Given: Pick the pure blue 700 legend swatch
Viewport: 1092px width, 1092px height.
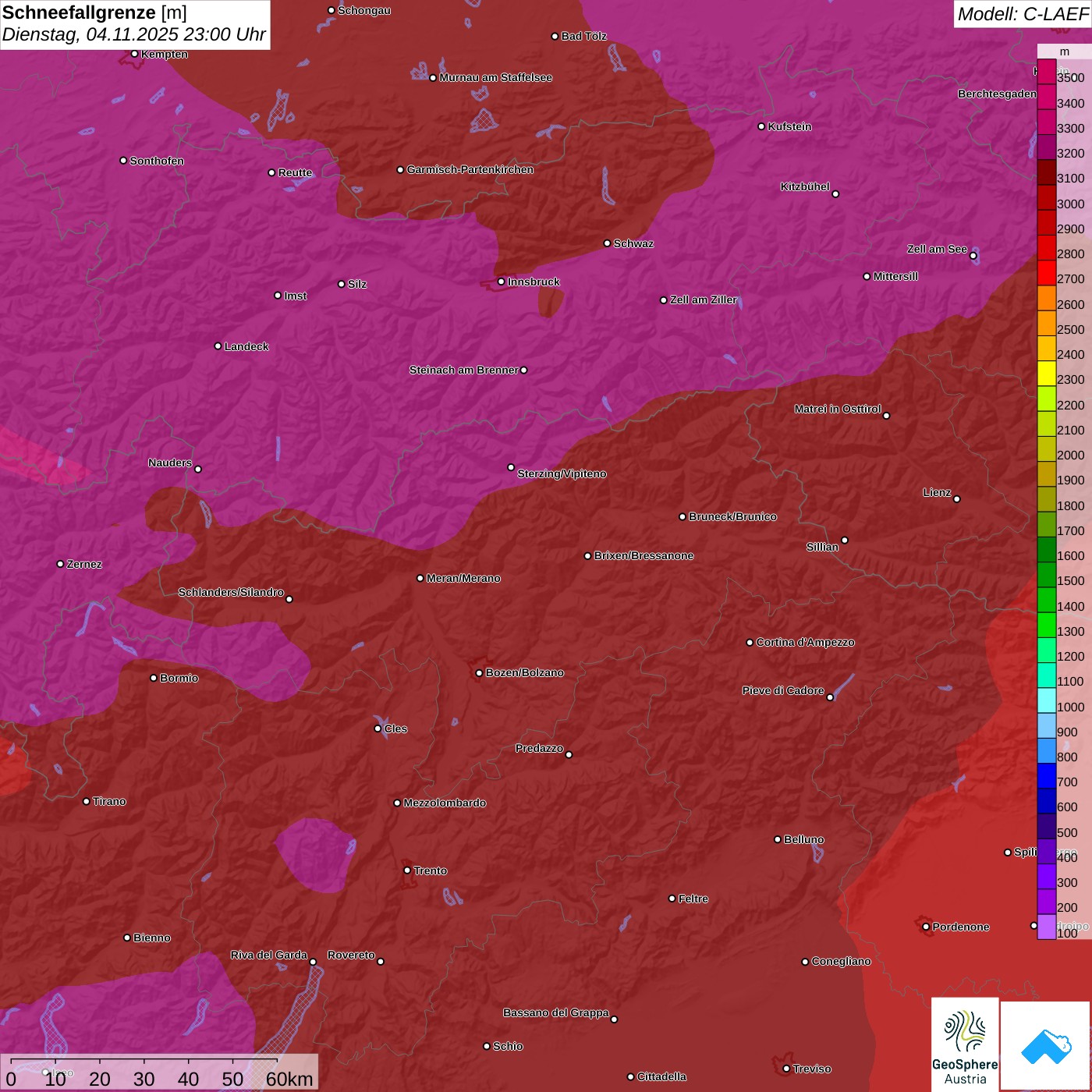Looking at the screenshot, I should [1046, 776].
